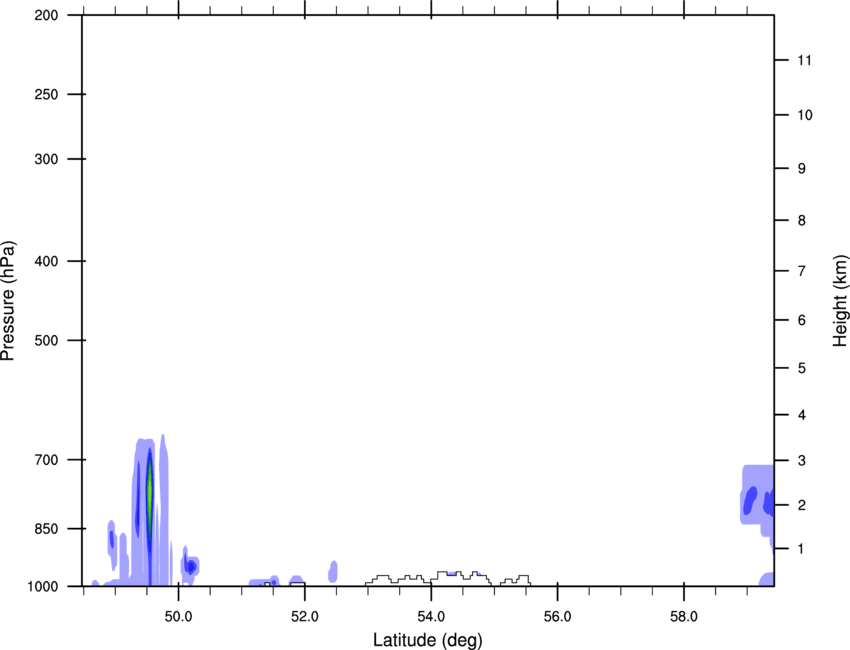Pick the 6 km height label
The width and height of the screenshot is (850, 650).
coord(802,320)
